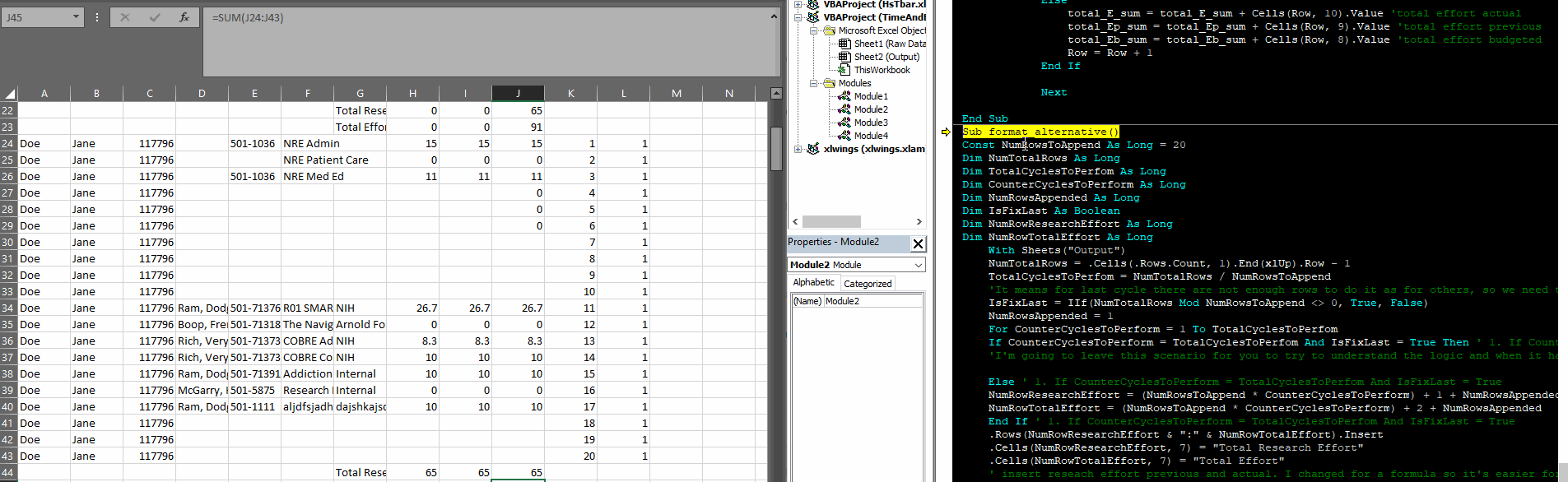This screenshot has height=482, width=1568.
Task: Click the Sheet1 (Raw Data) worksheet icon
Action: (844, 44)
